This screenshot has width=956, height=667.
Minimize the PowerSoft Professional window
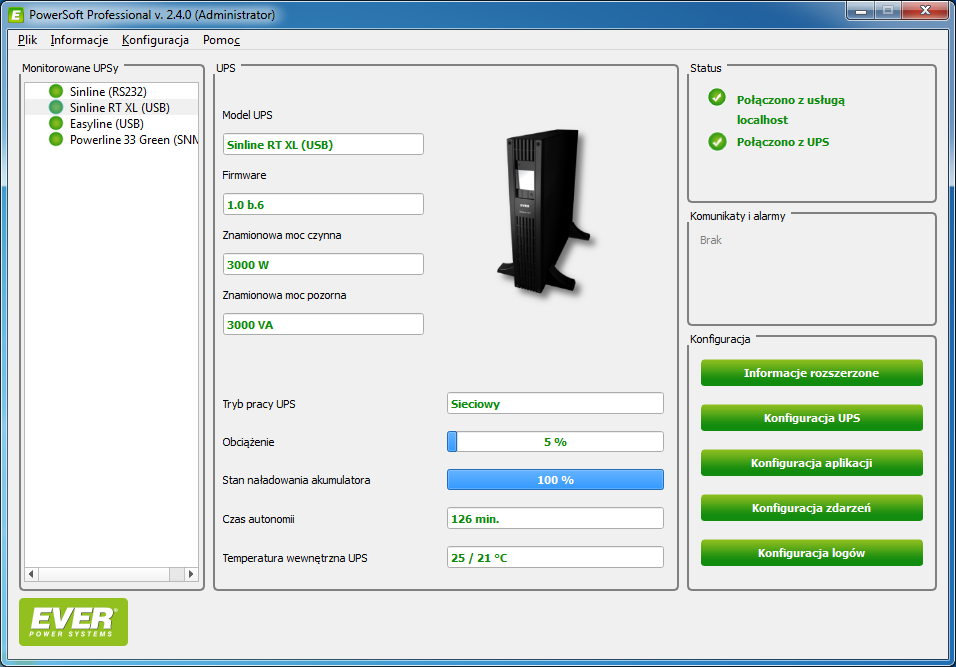tap(861, 10)
